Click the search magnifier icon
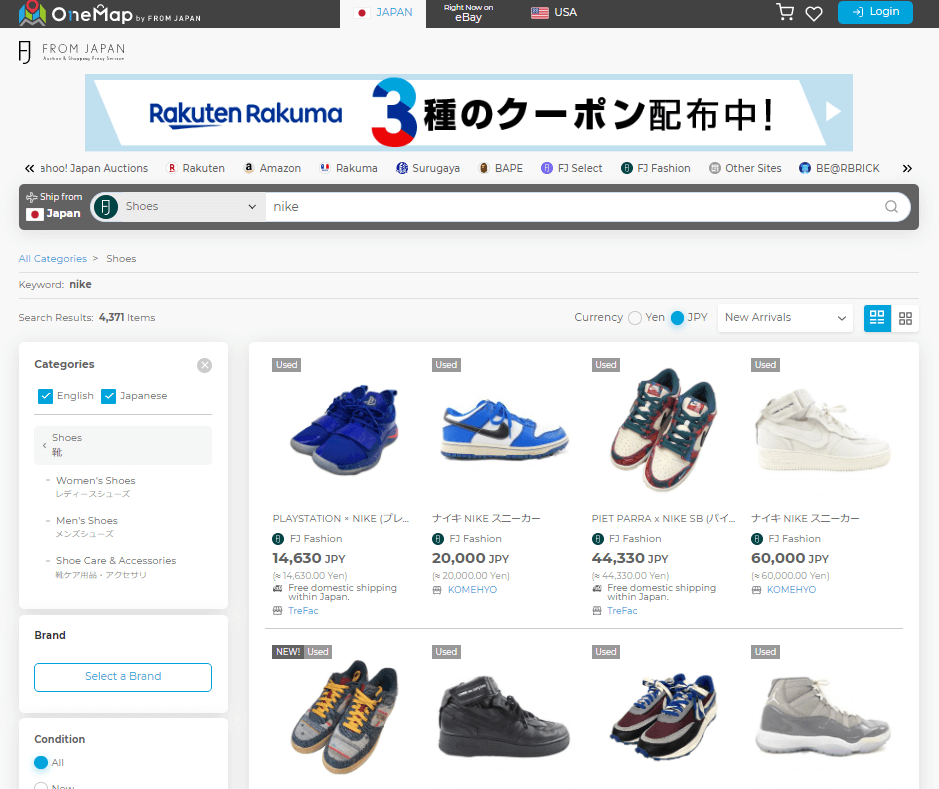 pyautogui.click(x=891, y=207)
